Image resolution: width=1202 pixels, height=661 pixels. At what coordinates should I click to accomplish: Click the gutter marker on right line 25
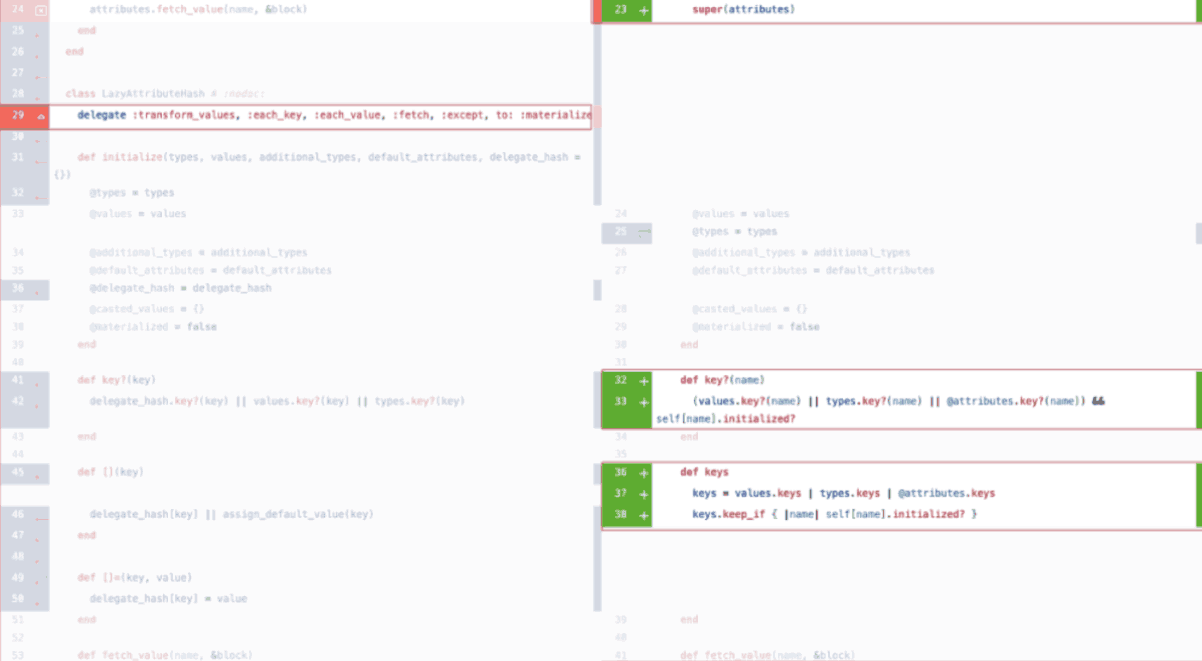pos(643,232)
